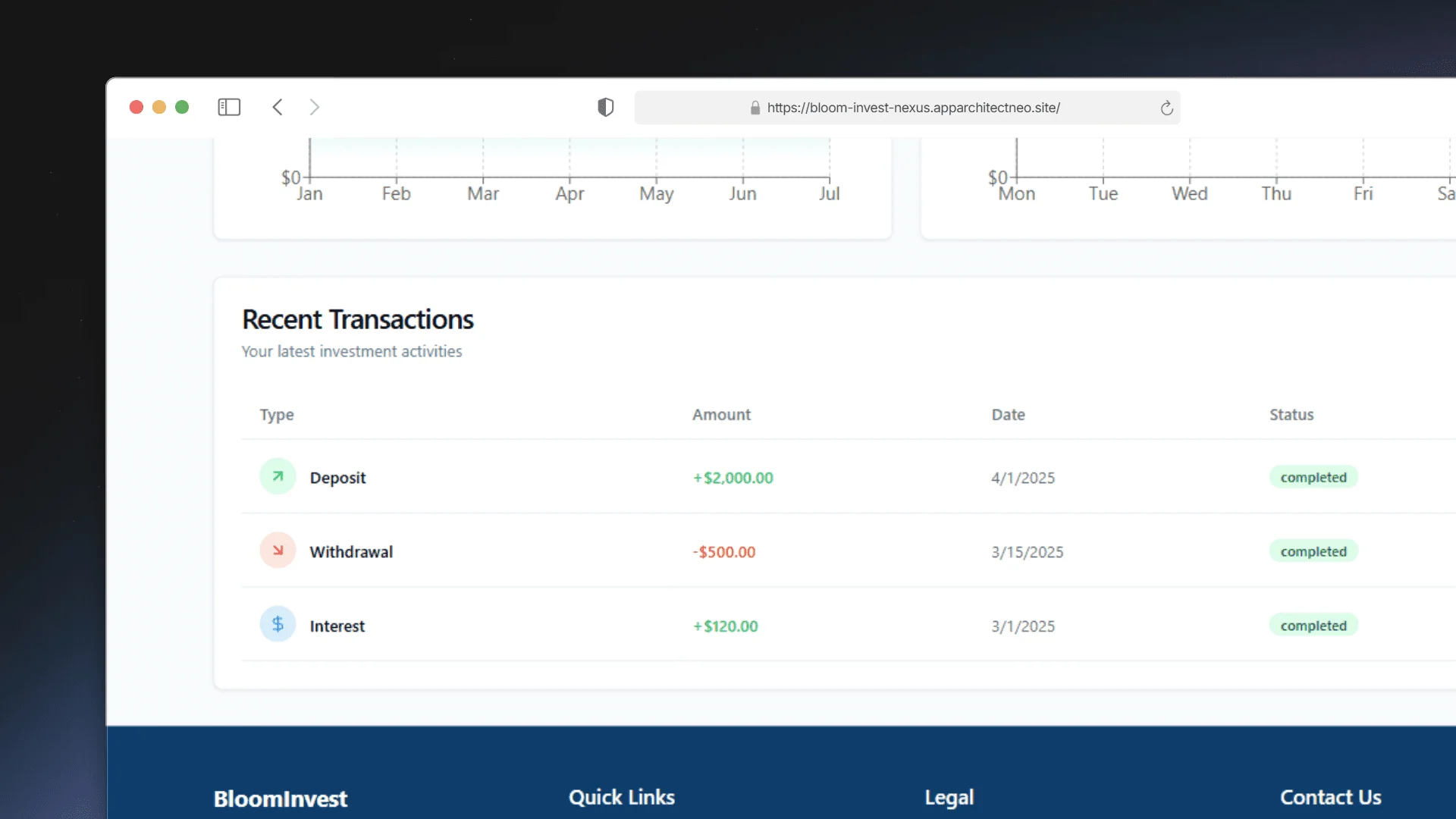This screenshot has width=1456, height=819.
Task: Reload the page with refresh icon
Action: click(1166, 108)
